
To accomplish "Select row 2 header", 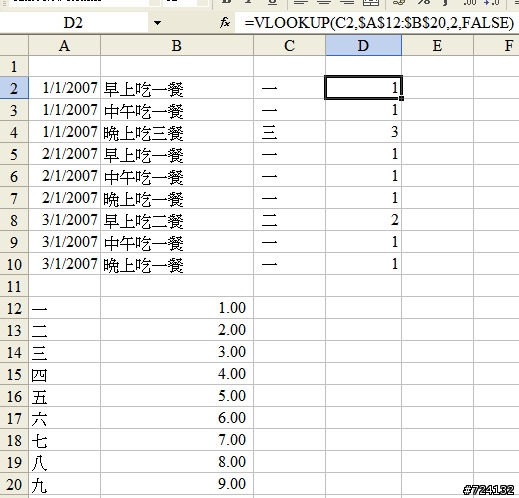I will [x=14, y=88].
